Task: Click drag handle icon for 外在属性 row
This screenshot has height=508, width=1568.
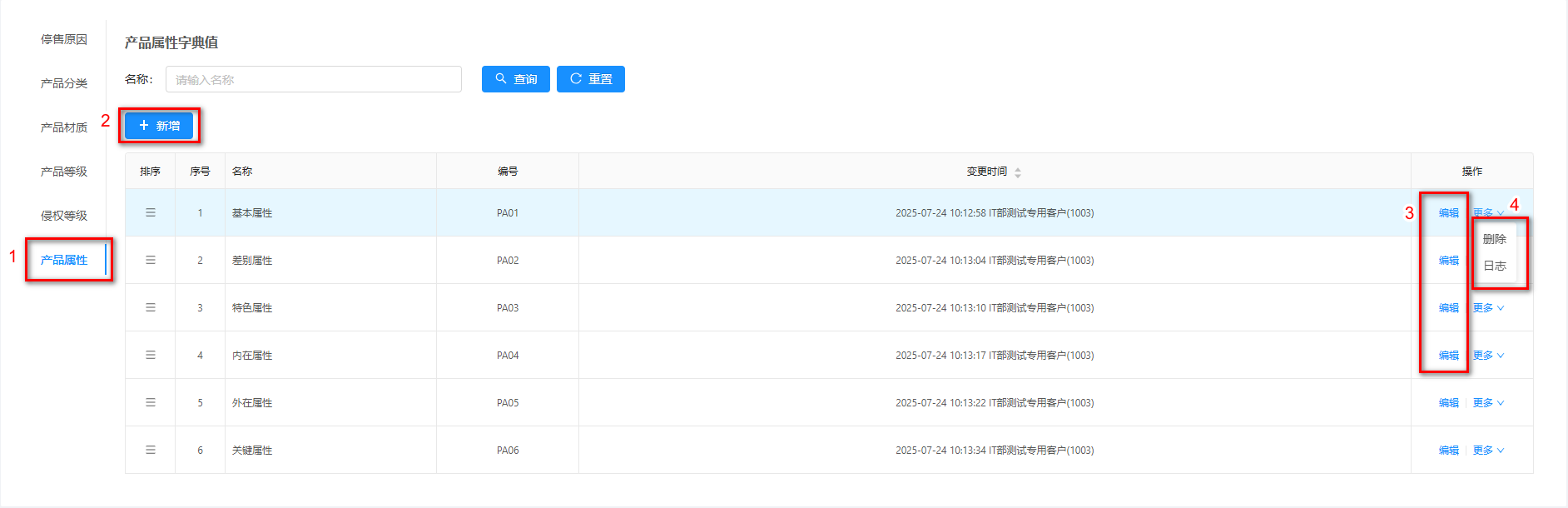Action: 151,402
